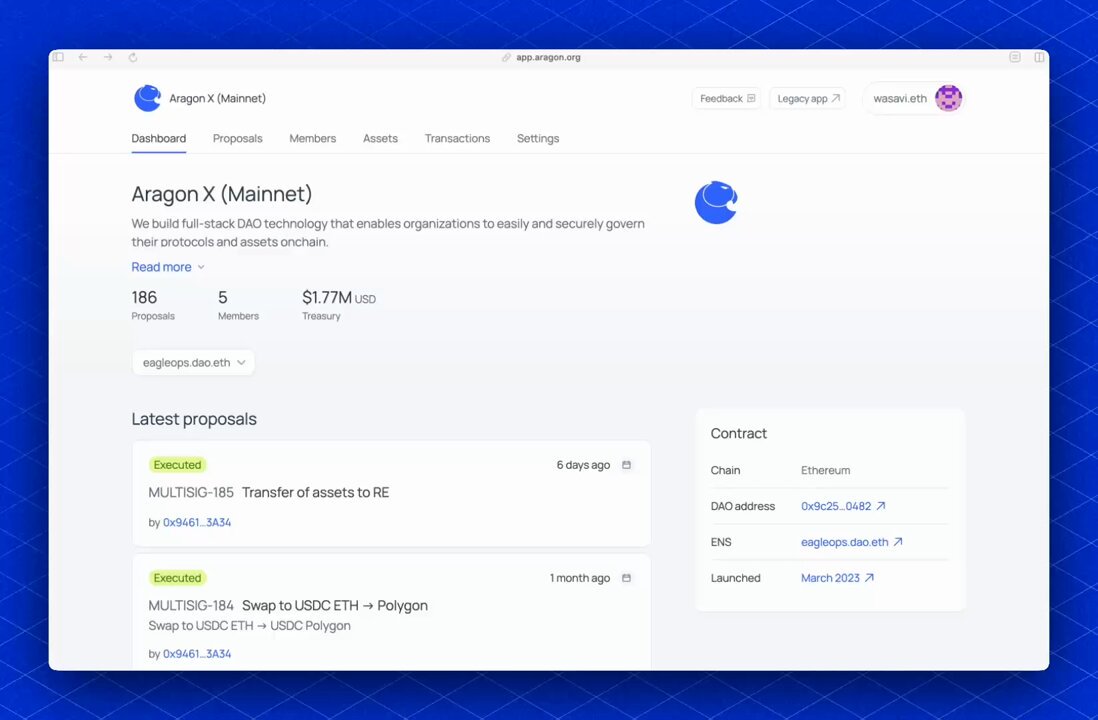Open the MULTISIG-185 Transfer of assets proposal
Image resolution: width=1098 pixels, height=720 pixels.
[x=391, y=494]
